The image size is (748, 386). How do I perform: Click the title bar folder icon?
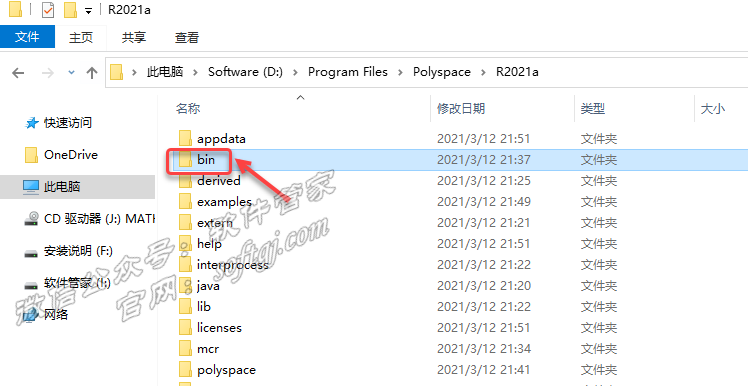15,10
